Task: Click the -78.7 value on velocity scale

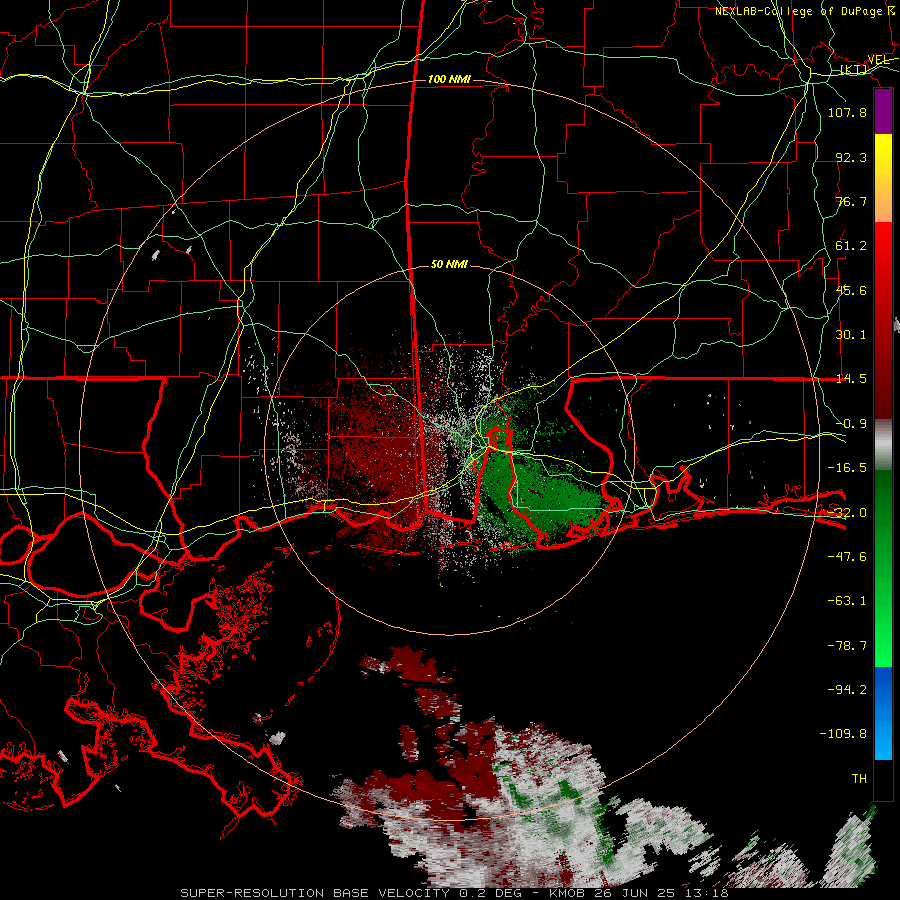Action: [847, 645]
